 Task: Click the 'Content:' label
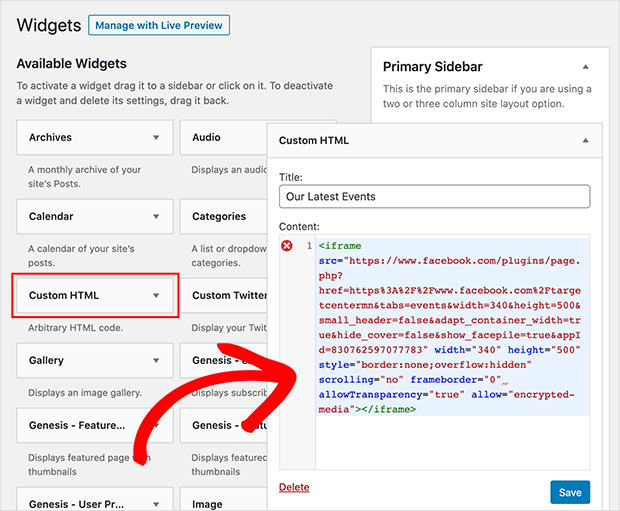click(299, 227)
